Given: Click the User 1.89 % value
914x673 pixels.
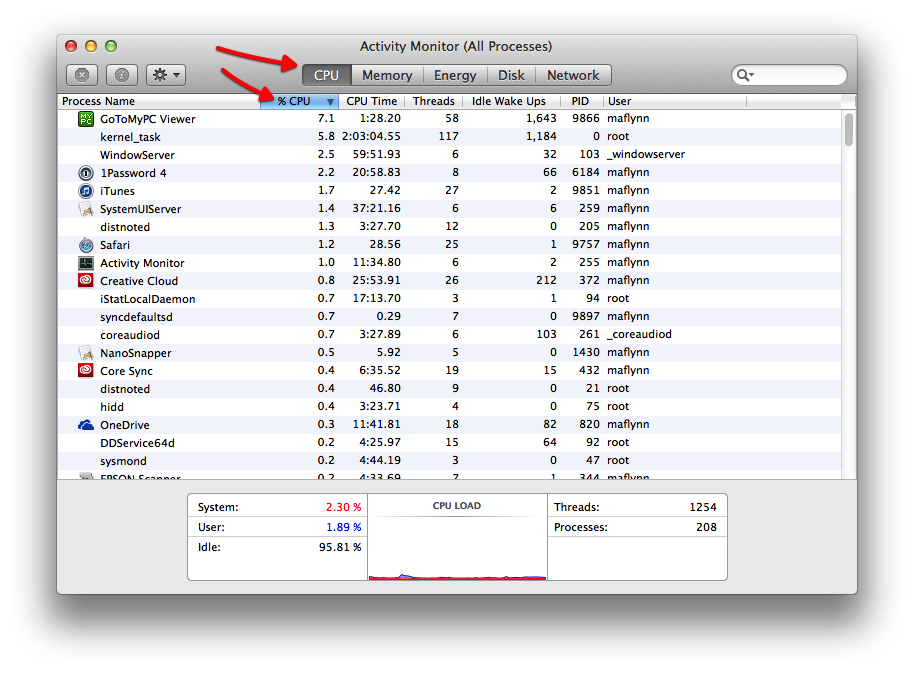Looking at the screenshot, I should (x=343, y=527).
